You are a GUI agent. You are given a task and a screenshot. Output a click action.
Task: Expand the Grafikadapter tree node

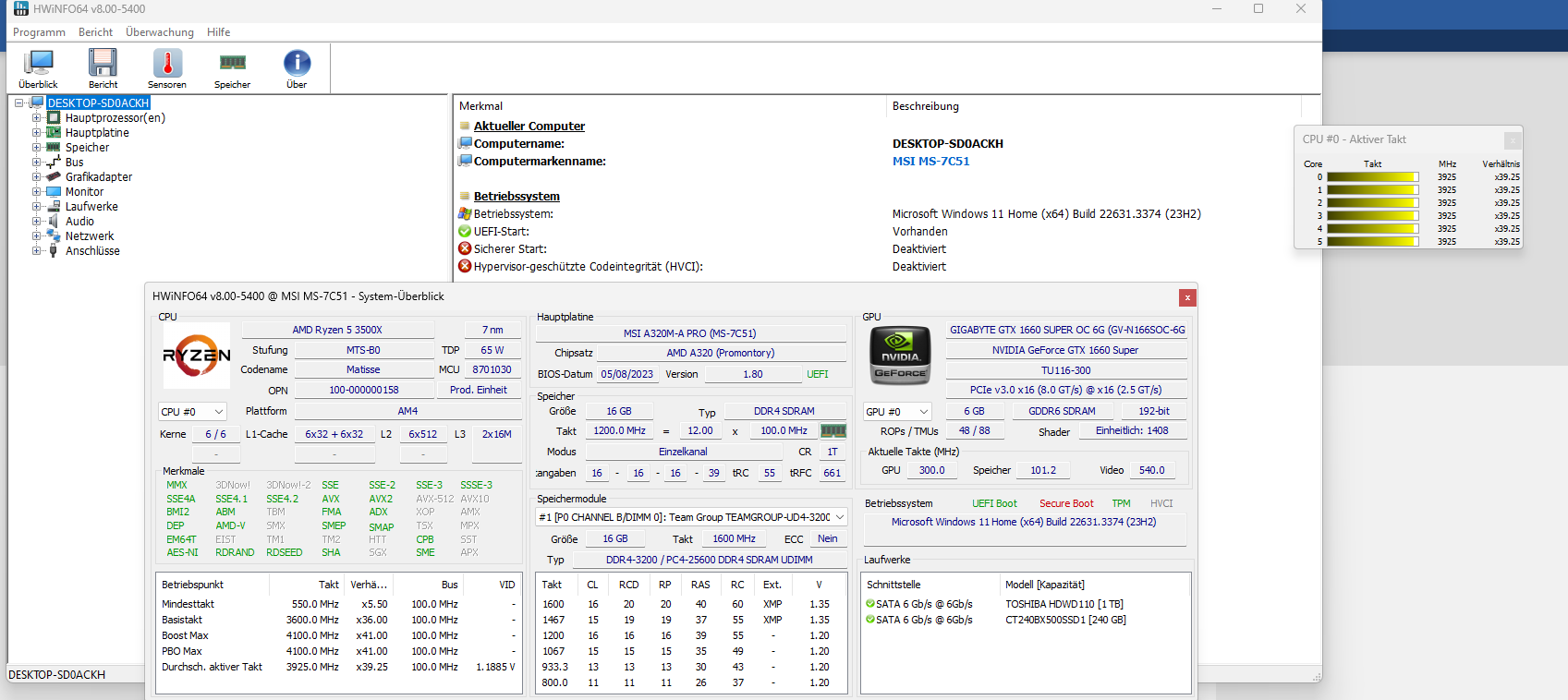point(37,177)
